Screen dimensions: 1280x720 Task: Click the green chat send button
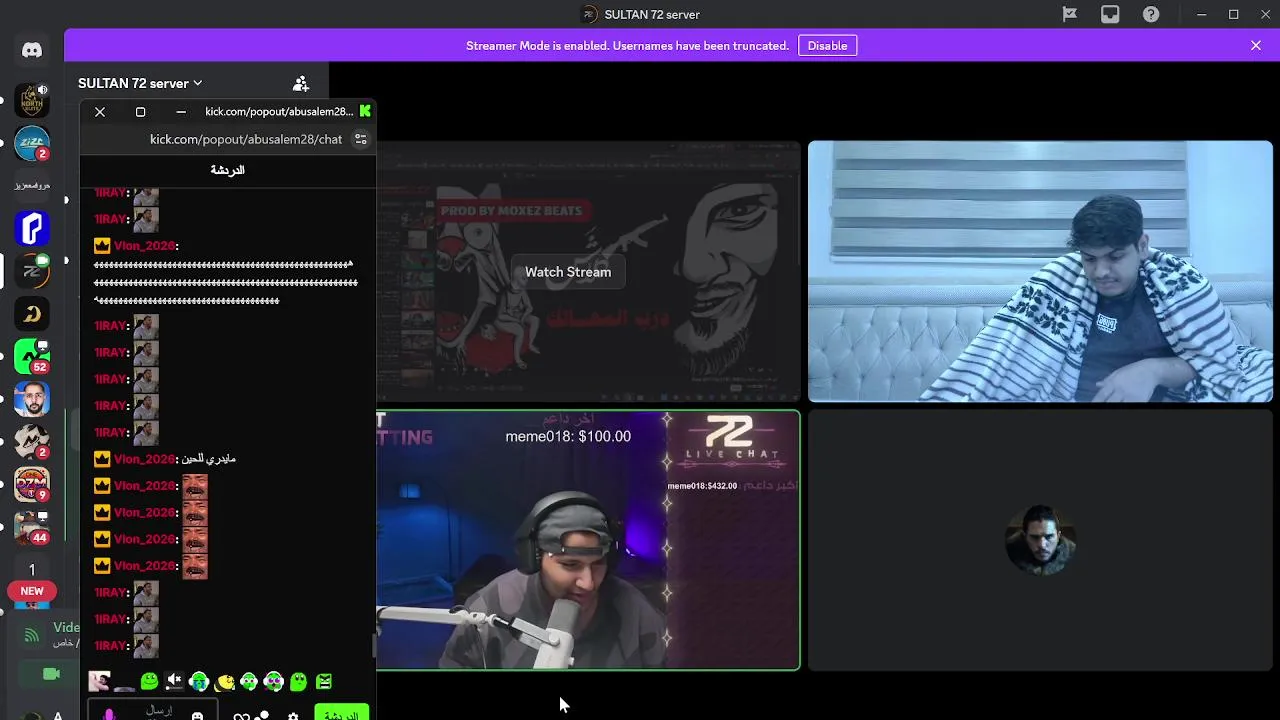pyautogui.click(x=341, y=714)
